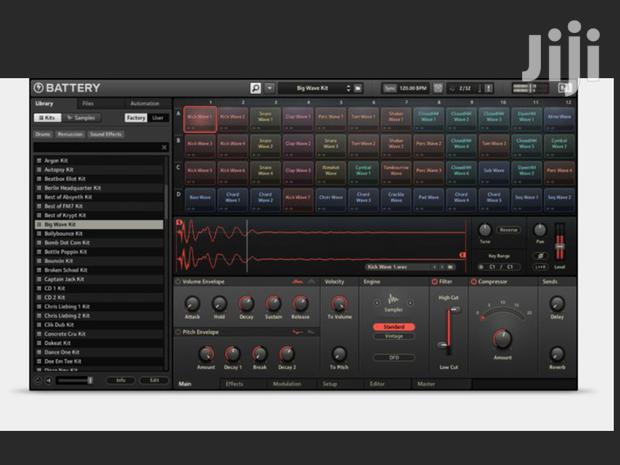Toggle the Filter power button

tap(435, 282)
